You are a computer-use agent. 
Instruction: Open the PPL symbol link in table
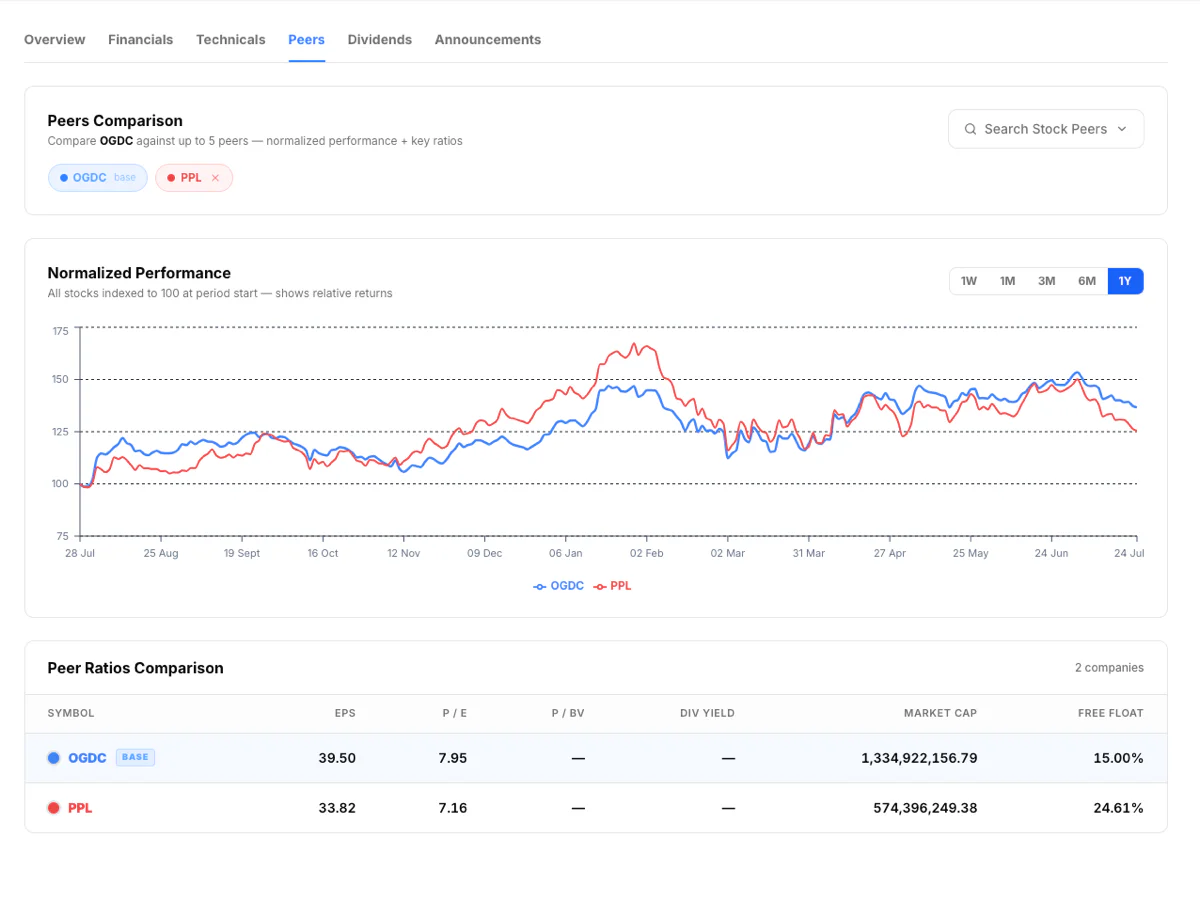(80, 808)
